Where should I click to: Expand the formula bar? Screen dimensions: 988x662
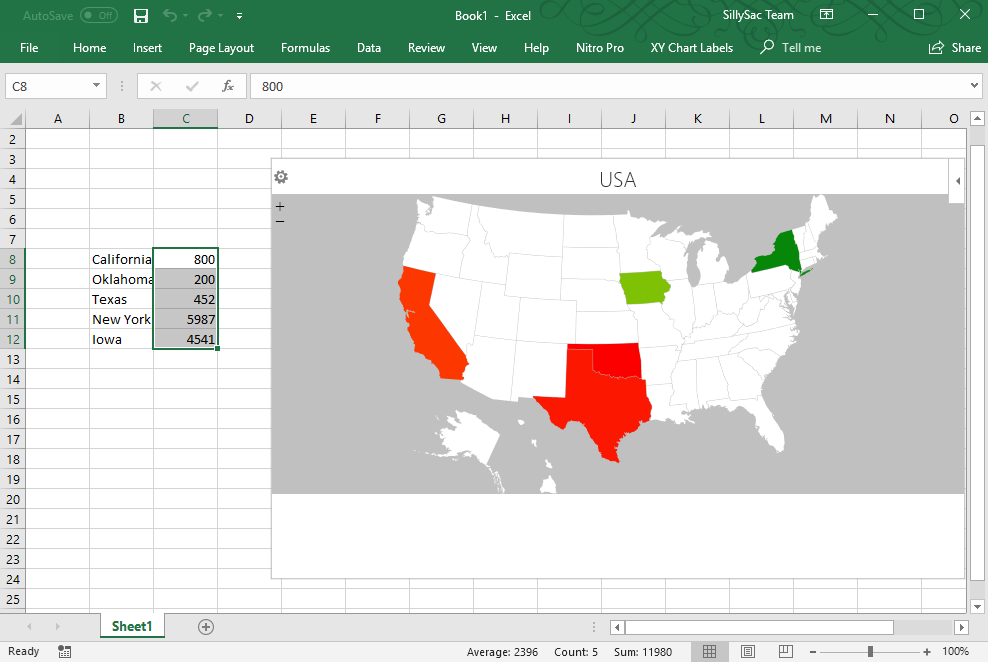[974, 86]
